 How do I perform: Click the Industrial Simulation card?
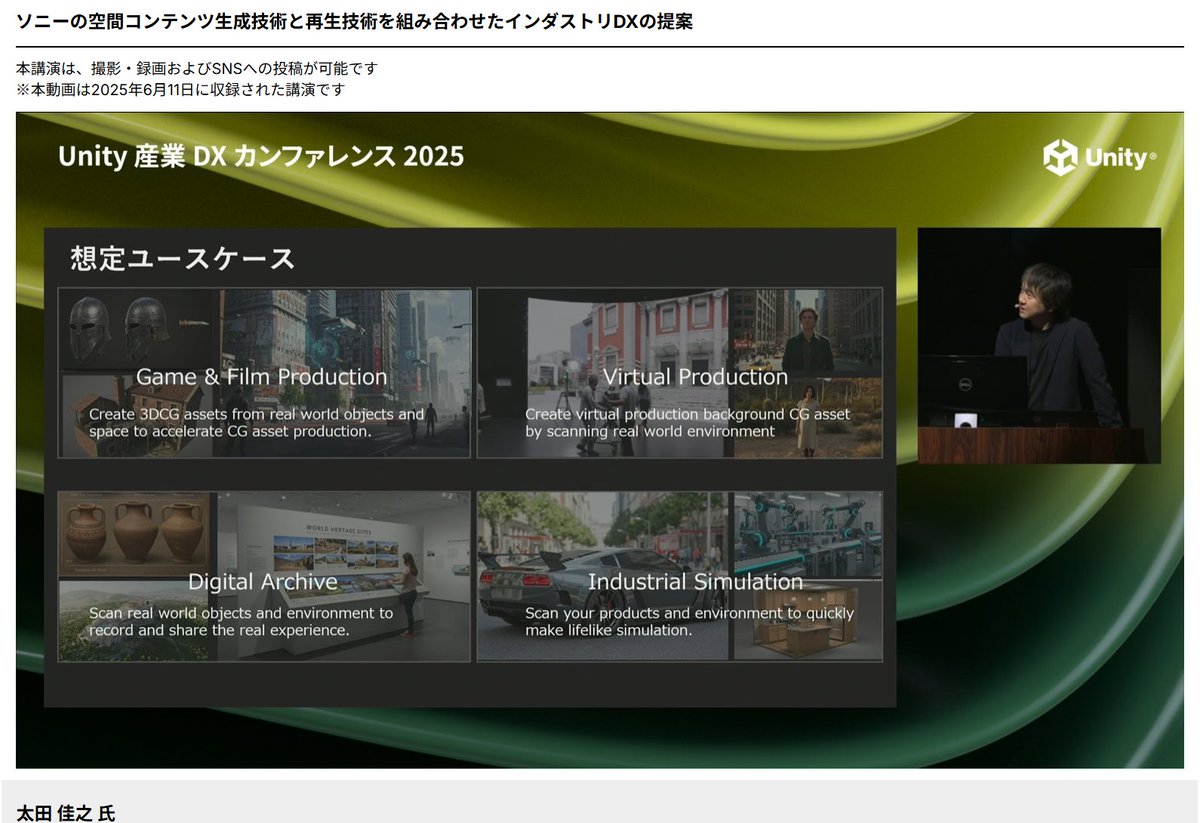(x=680, y=576)
